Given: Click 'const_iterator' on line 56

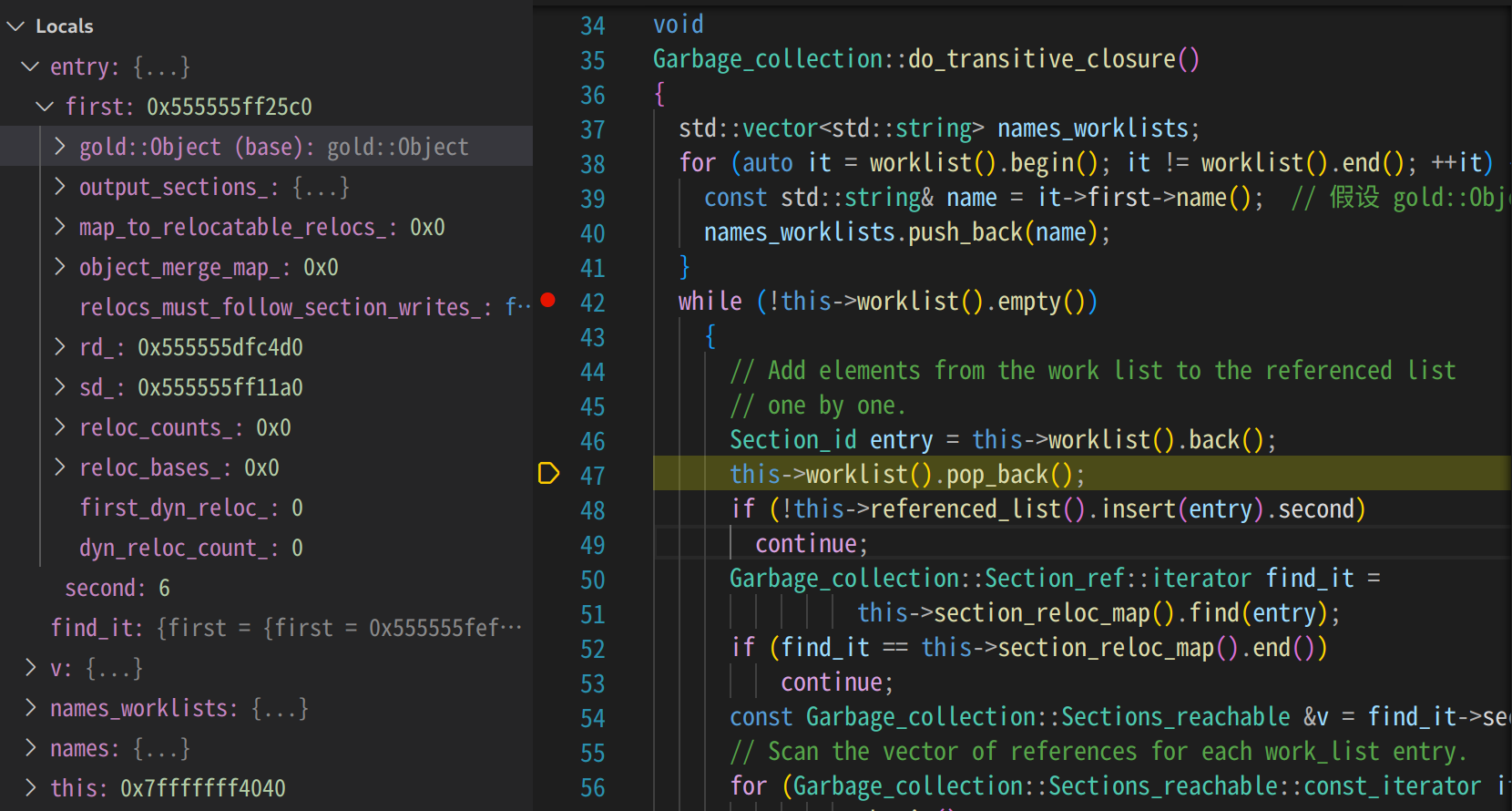Looking at the screenshot, I should click(x=1393, y=786).
